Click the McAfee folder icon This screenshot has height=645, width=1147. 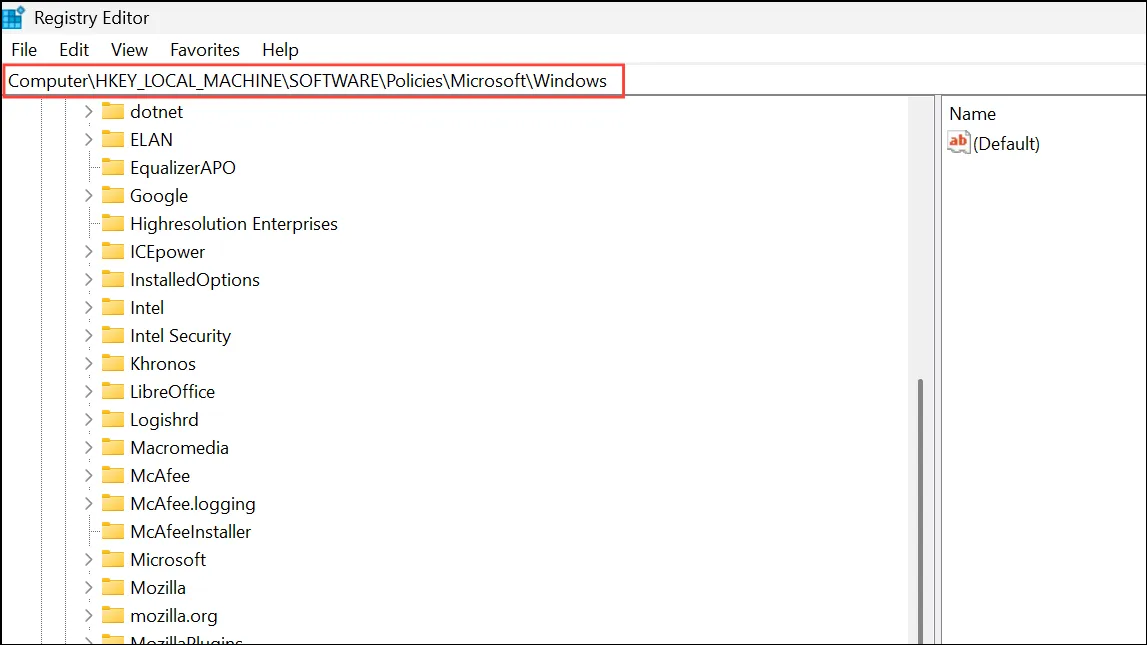coord(113,475)
